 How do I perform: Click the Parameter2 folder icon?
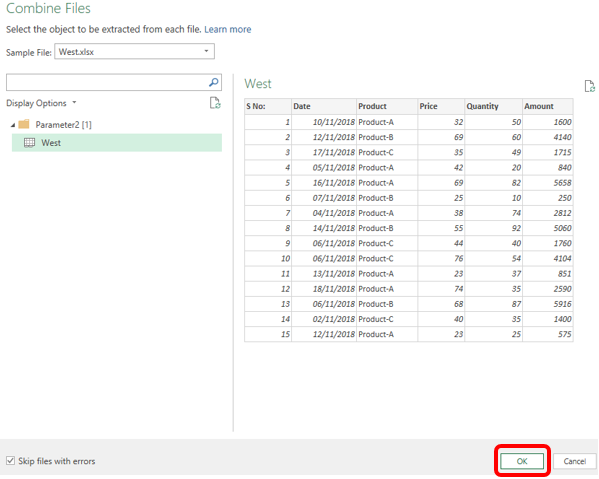(24, 124)
